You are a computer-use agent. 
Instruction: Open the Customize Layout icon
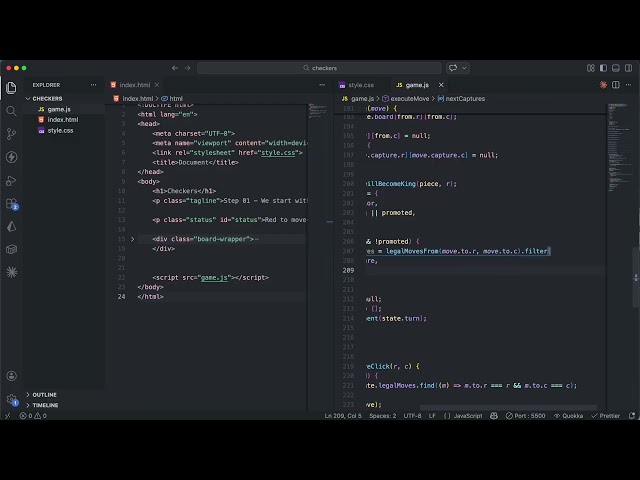[591, 68]
